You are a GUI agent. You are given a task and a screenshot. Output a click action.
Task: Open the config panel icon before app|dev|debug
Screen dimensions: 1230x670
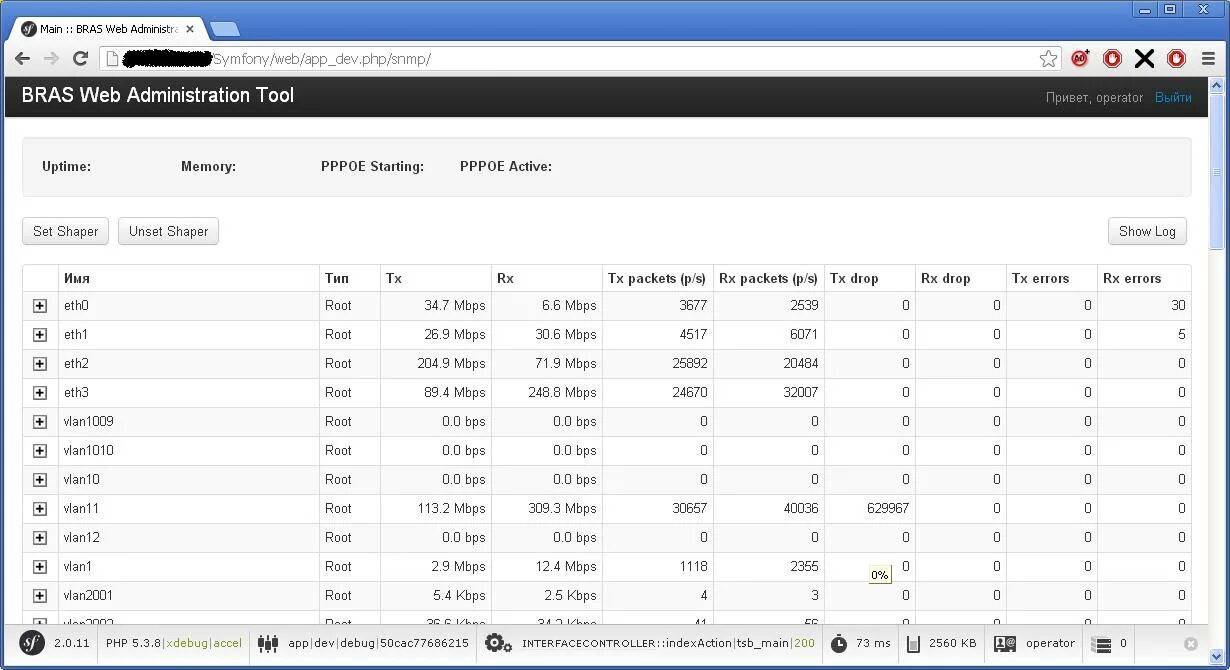pos(267,643)
